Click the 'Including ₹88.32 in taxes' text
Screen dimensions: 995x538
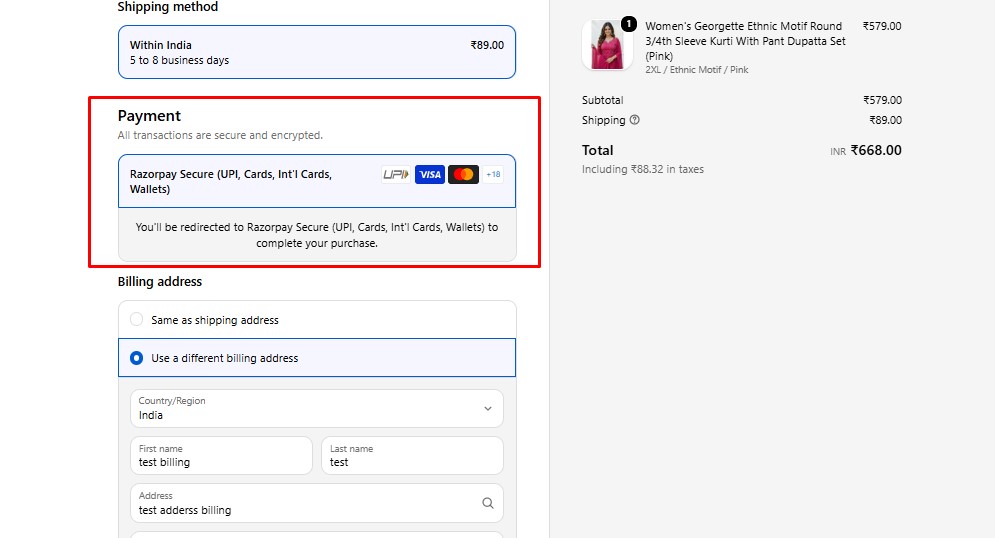643,169
